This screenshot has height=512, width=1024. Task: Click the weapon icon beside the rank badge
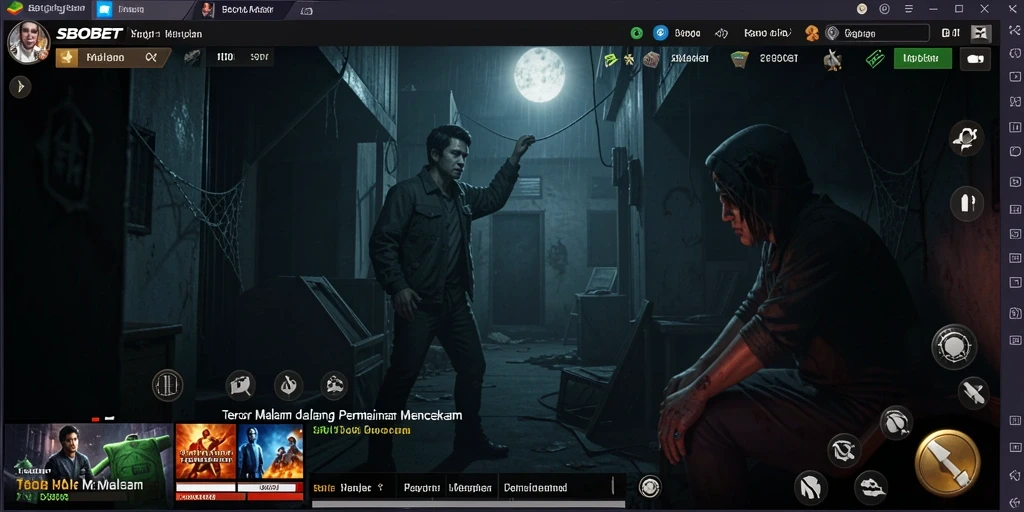[x=192, y=57]
